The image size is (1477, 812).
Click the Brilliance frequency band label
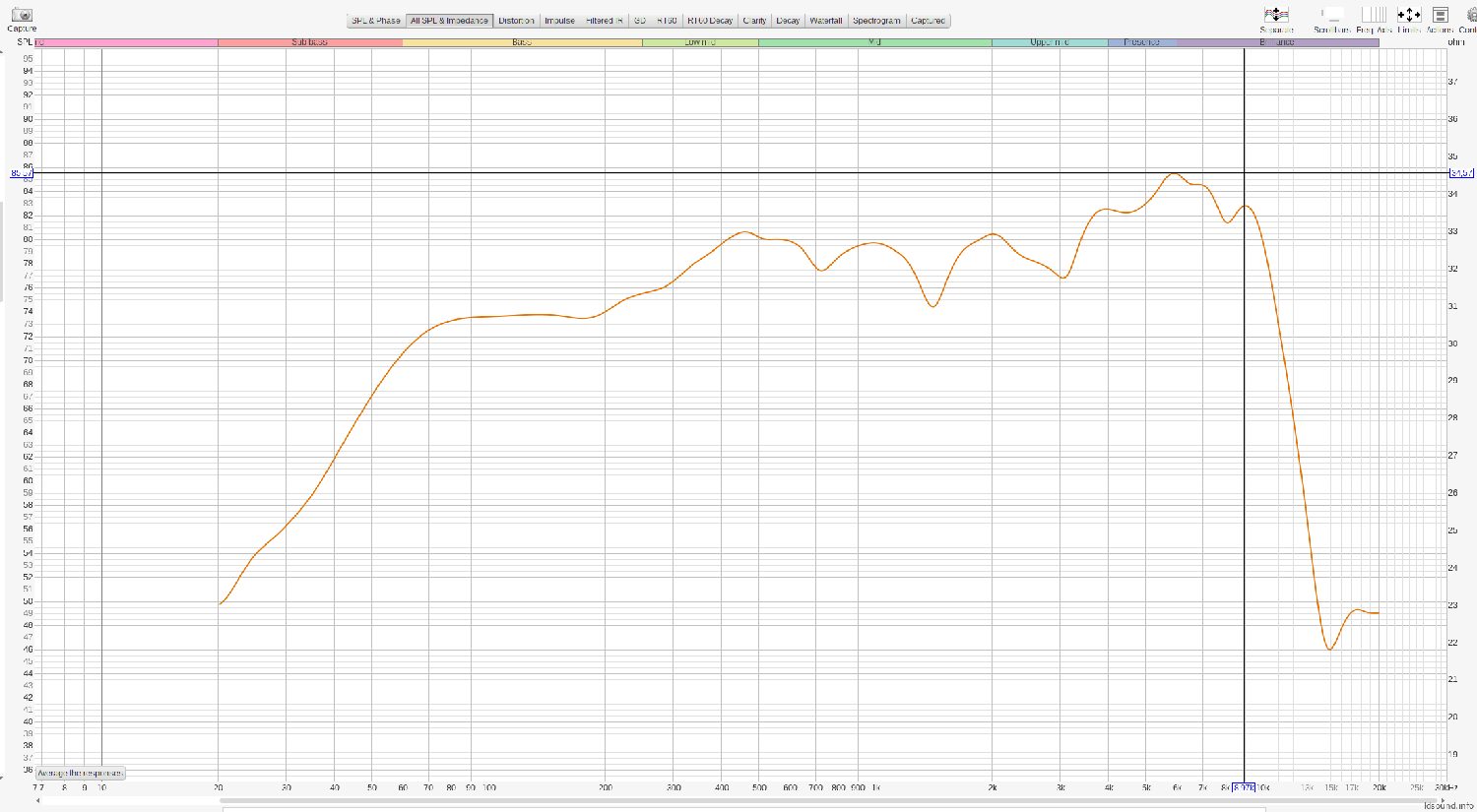tap(1277, 42)
